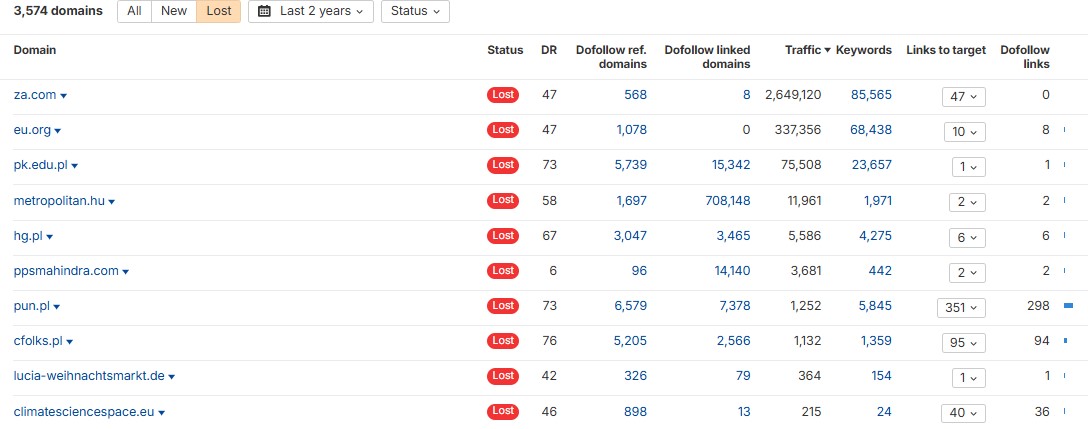Expand the caret next to climatesciencespace.eu

(x=162, y=414)
